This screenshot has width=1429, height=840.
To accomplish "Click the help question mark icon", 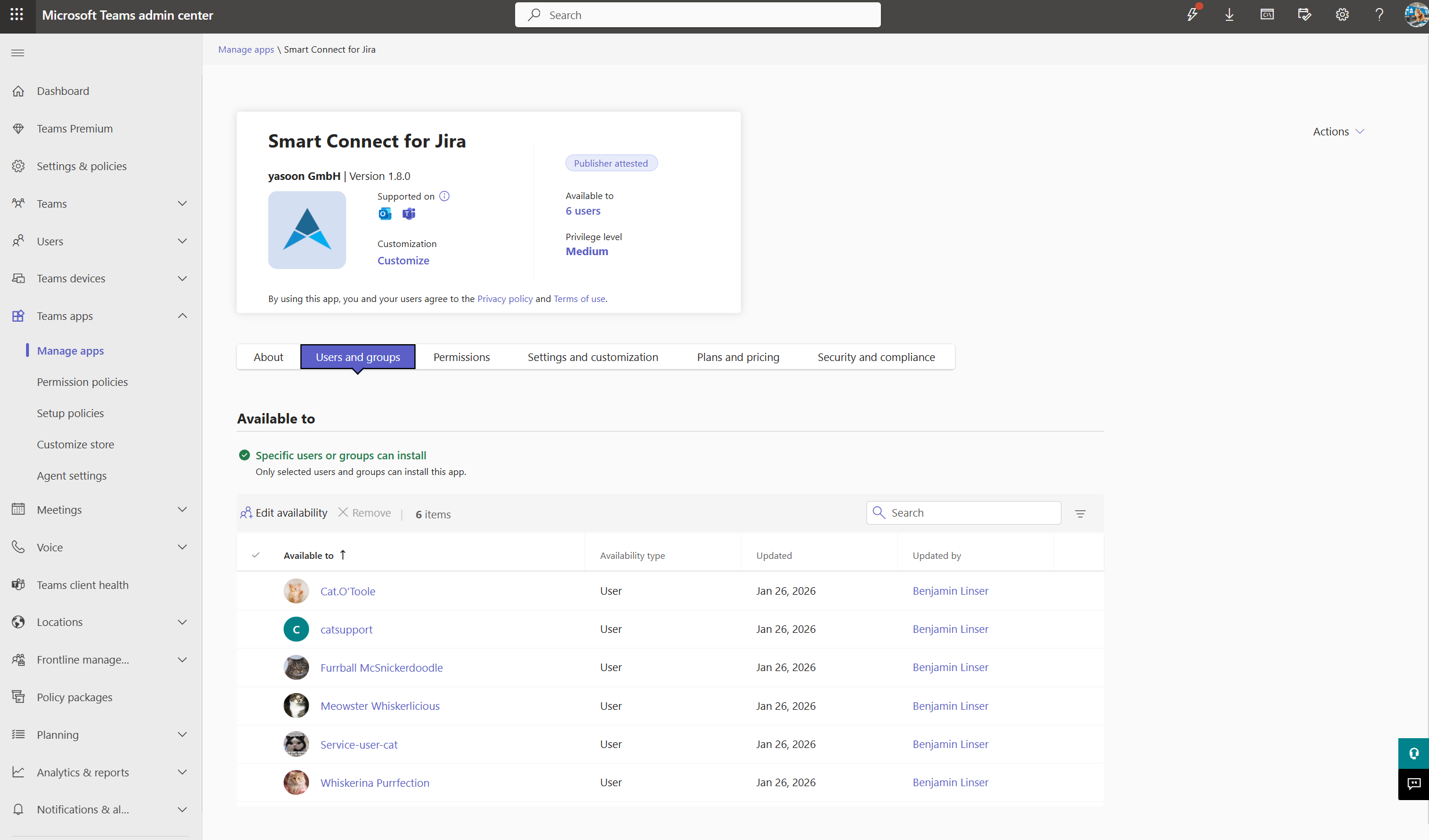I will point(1379,15).
